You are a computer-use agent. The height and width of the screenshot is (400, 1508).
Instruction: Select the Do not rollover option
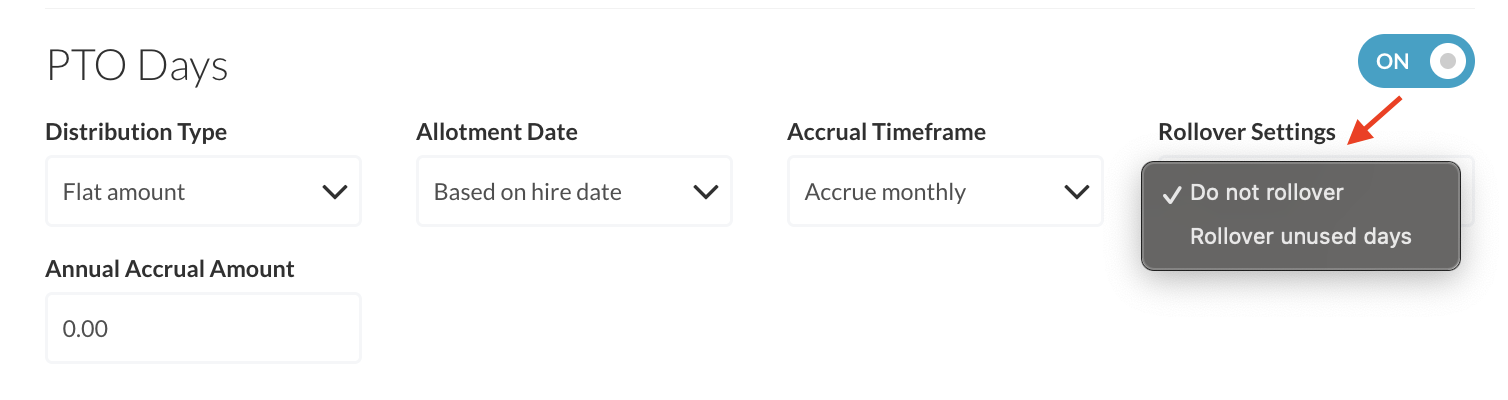(x=1266, y=192)
